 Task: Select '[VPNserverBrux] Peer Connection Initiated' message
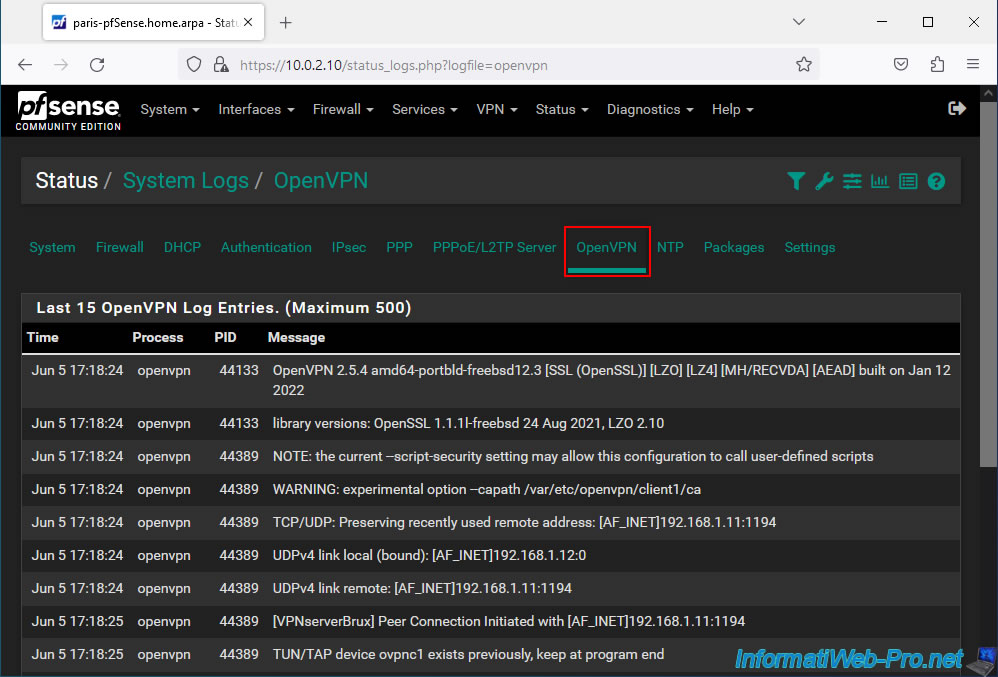(509, 622)
